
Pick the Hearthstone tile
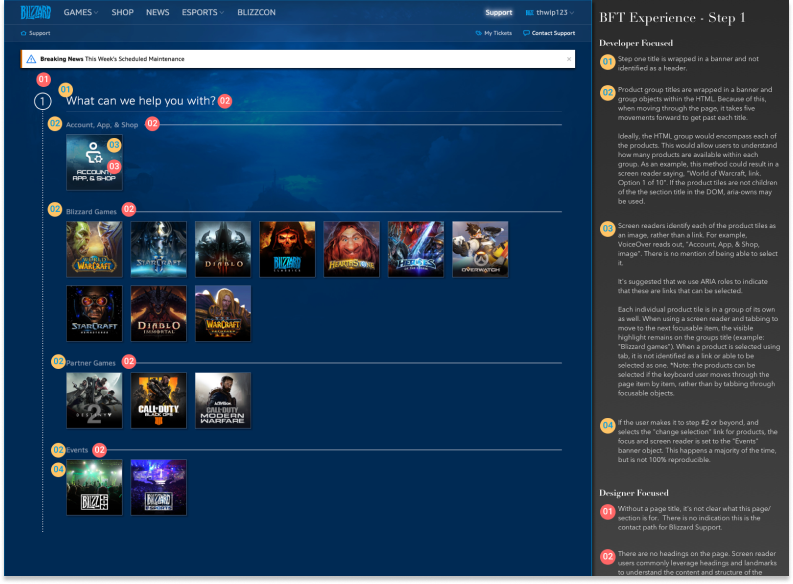coord(351,249)
